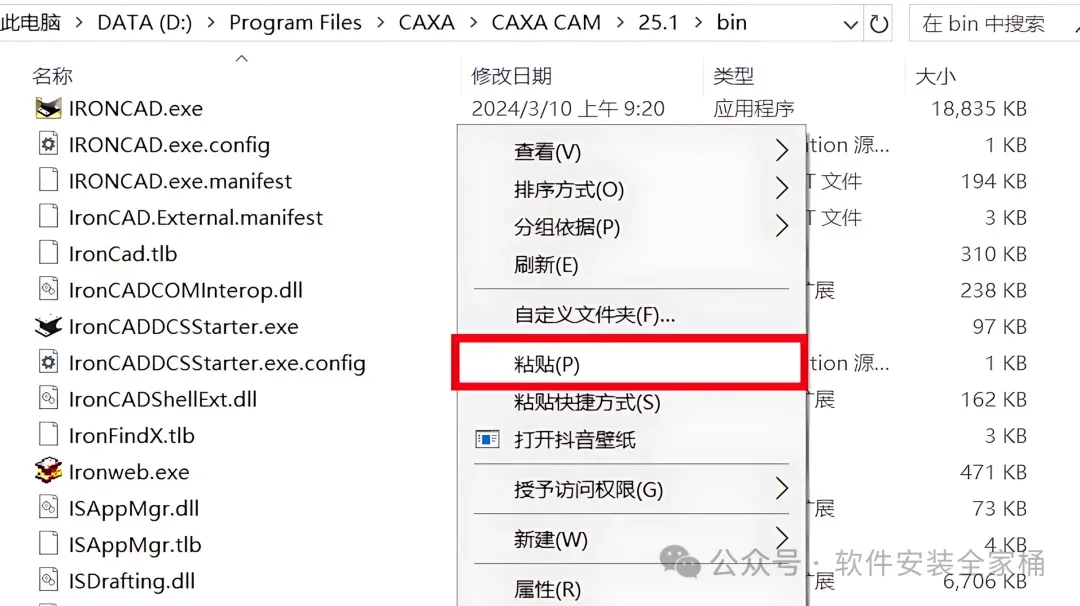Open the address bar history dropdown arrow

pos(851,25)
